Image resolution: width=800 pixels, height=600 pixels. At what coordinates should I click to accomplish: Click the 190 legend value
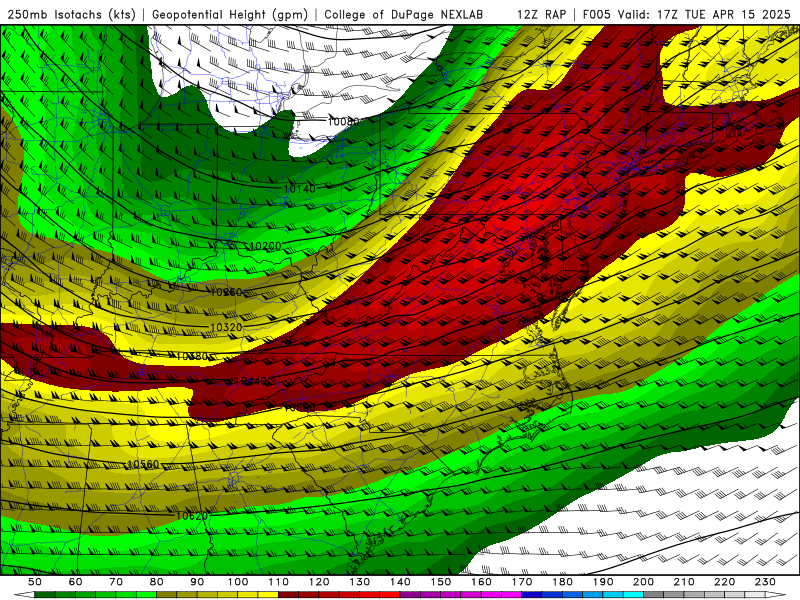tap(603, 582)
